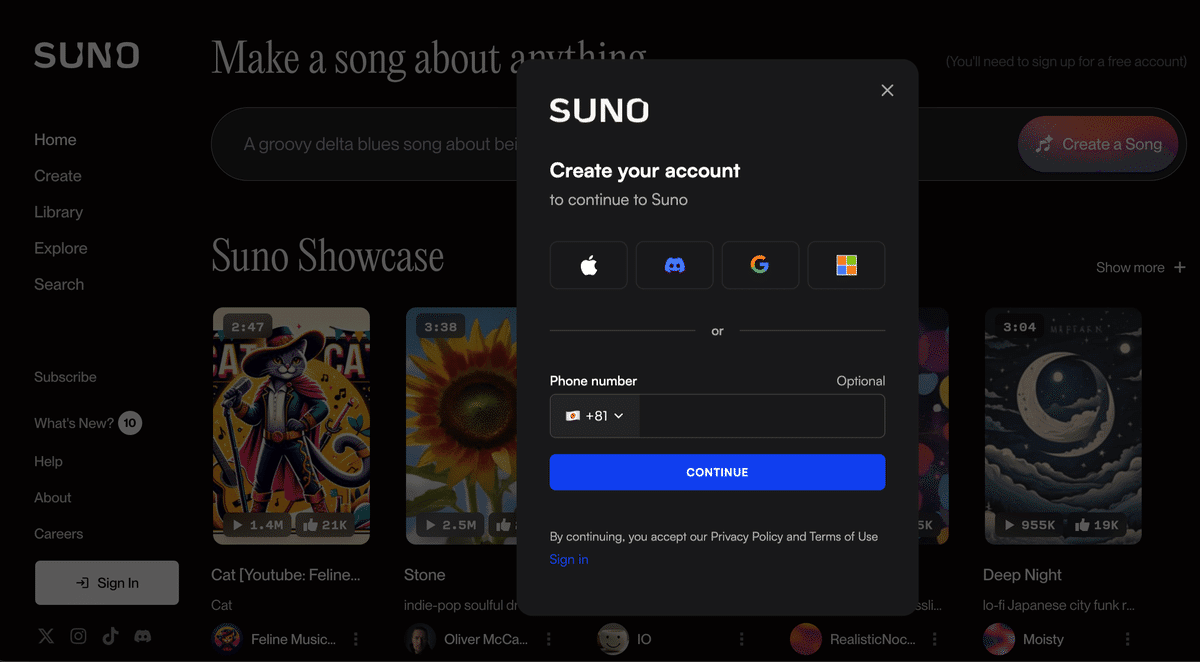This screenshot has width=1200, height=662.
Task: Open the Help link in sidebar
Action: (x=48, y=461)
